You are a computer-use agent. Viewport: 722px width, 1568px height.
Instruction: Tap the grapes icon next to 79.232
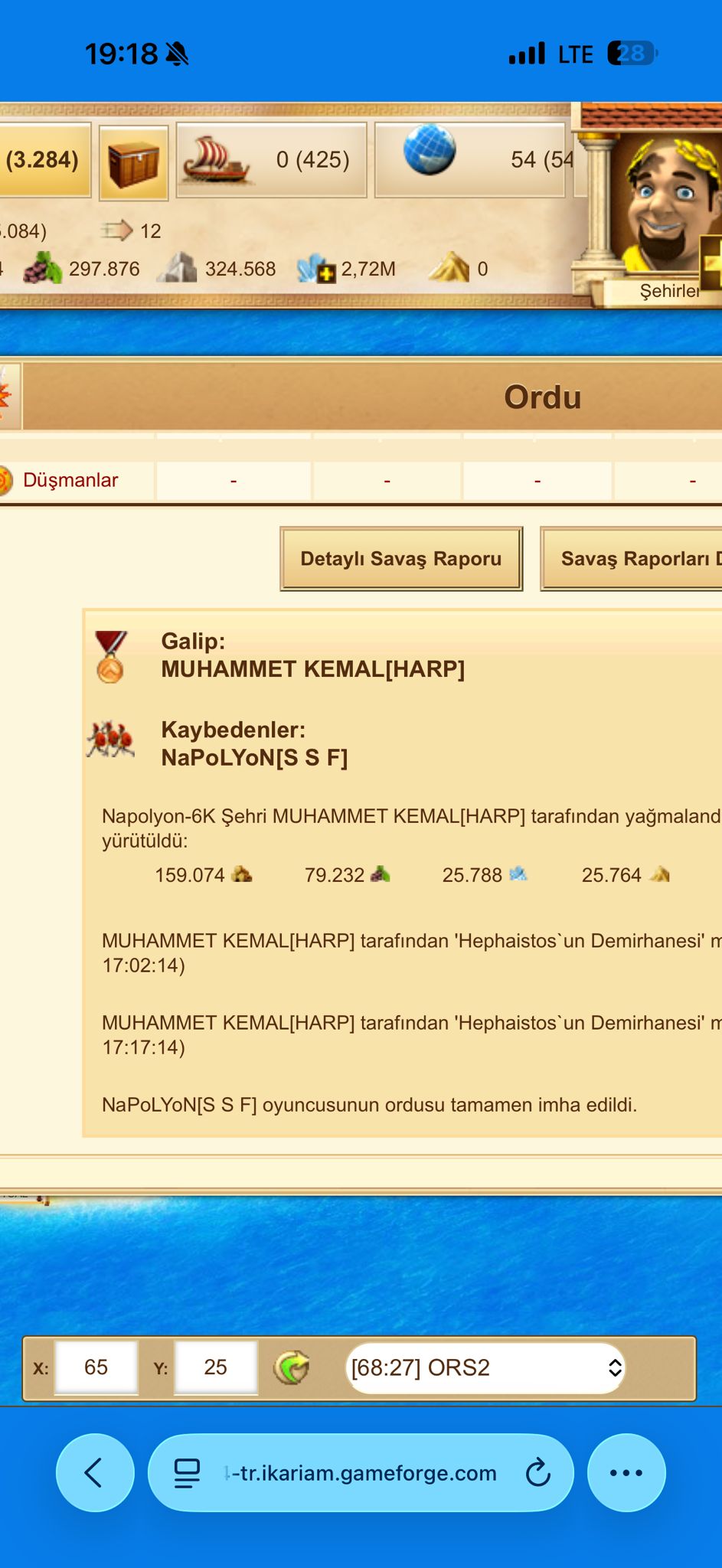(x=381, y=874)
